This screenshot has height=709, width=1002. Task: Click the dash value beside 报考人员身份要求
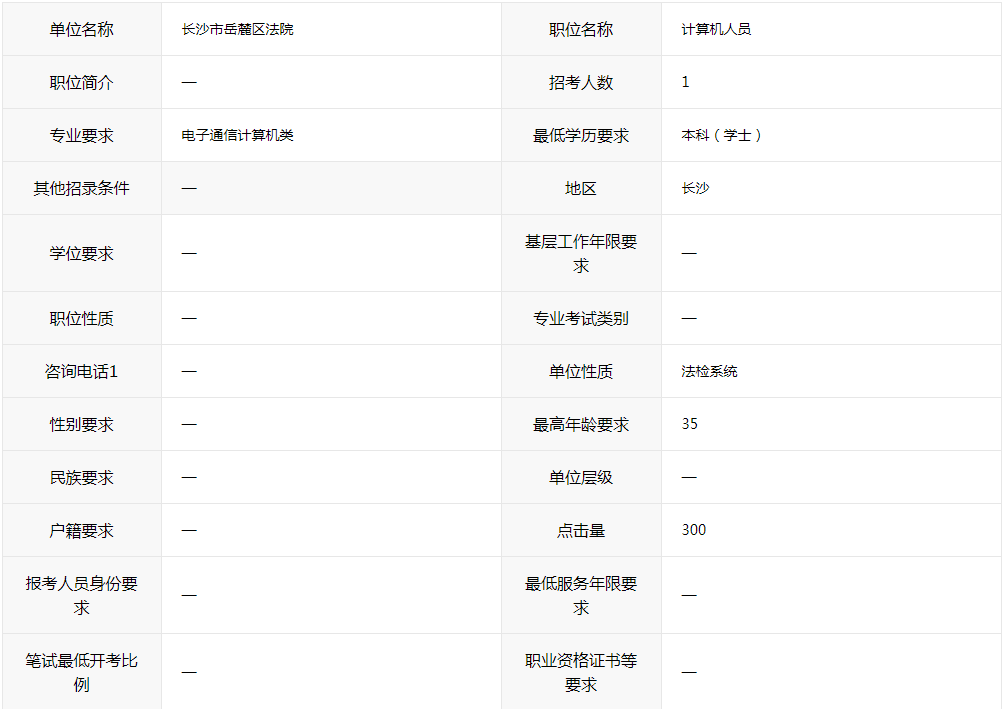(x=189, y=595)
